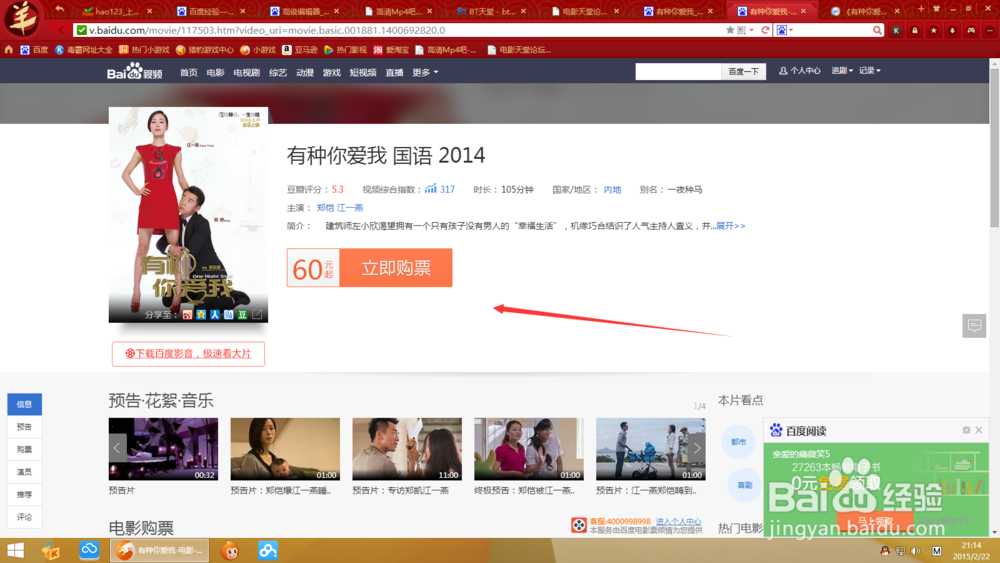Open actress link 江一燕
Image resolution: width=1000 pixels, height=563 pixels.
pyautogui.click(x=350, y=208)
